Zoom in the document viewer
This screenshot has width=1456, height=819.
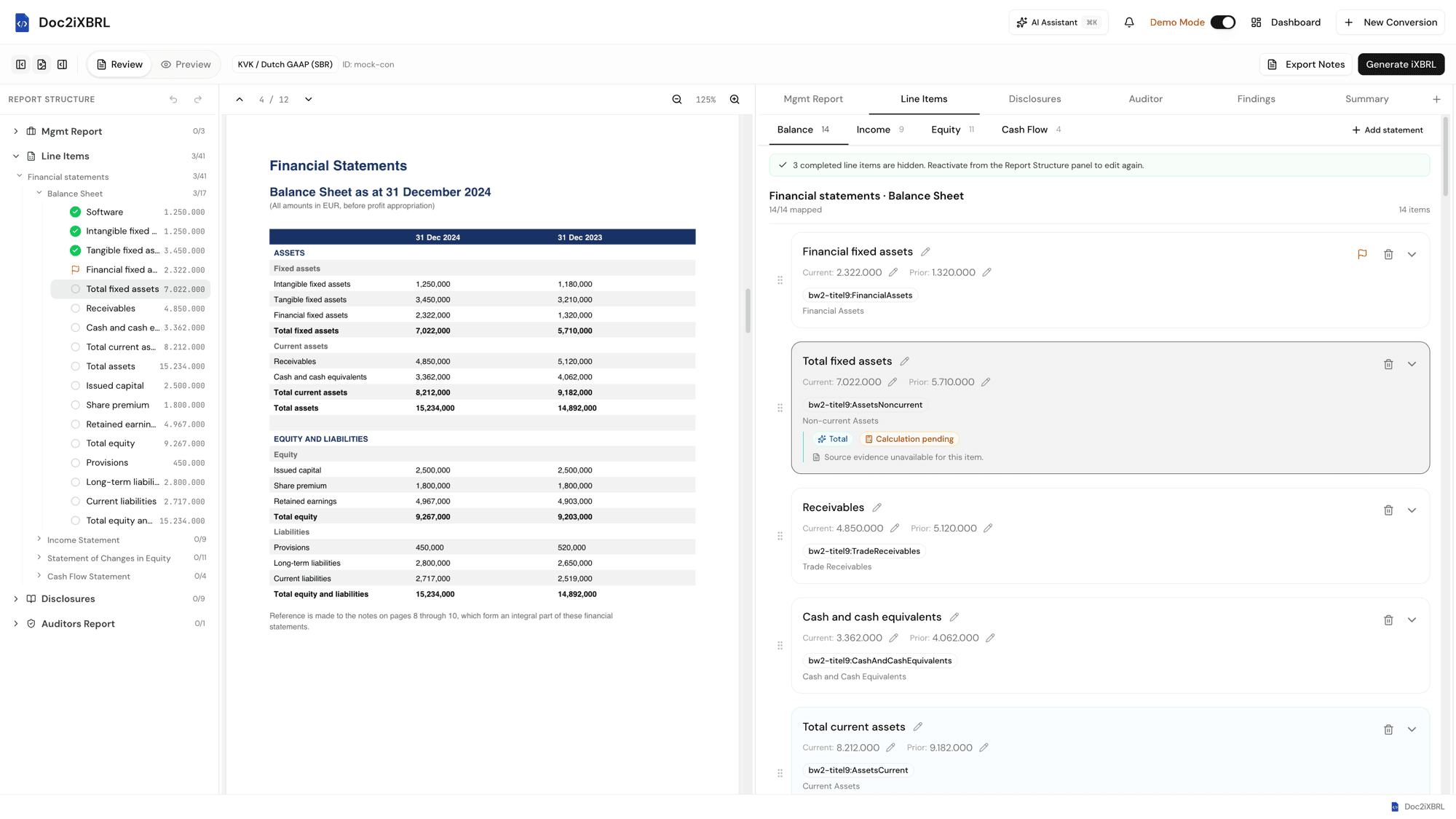pos(735,100)
